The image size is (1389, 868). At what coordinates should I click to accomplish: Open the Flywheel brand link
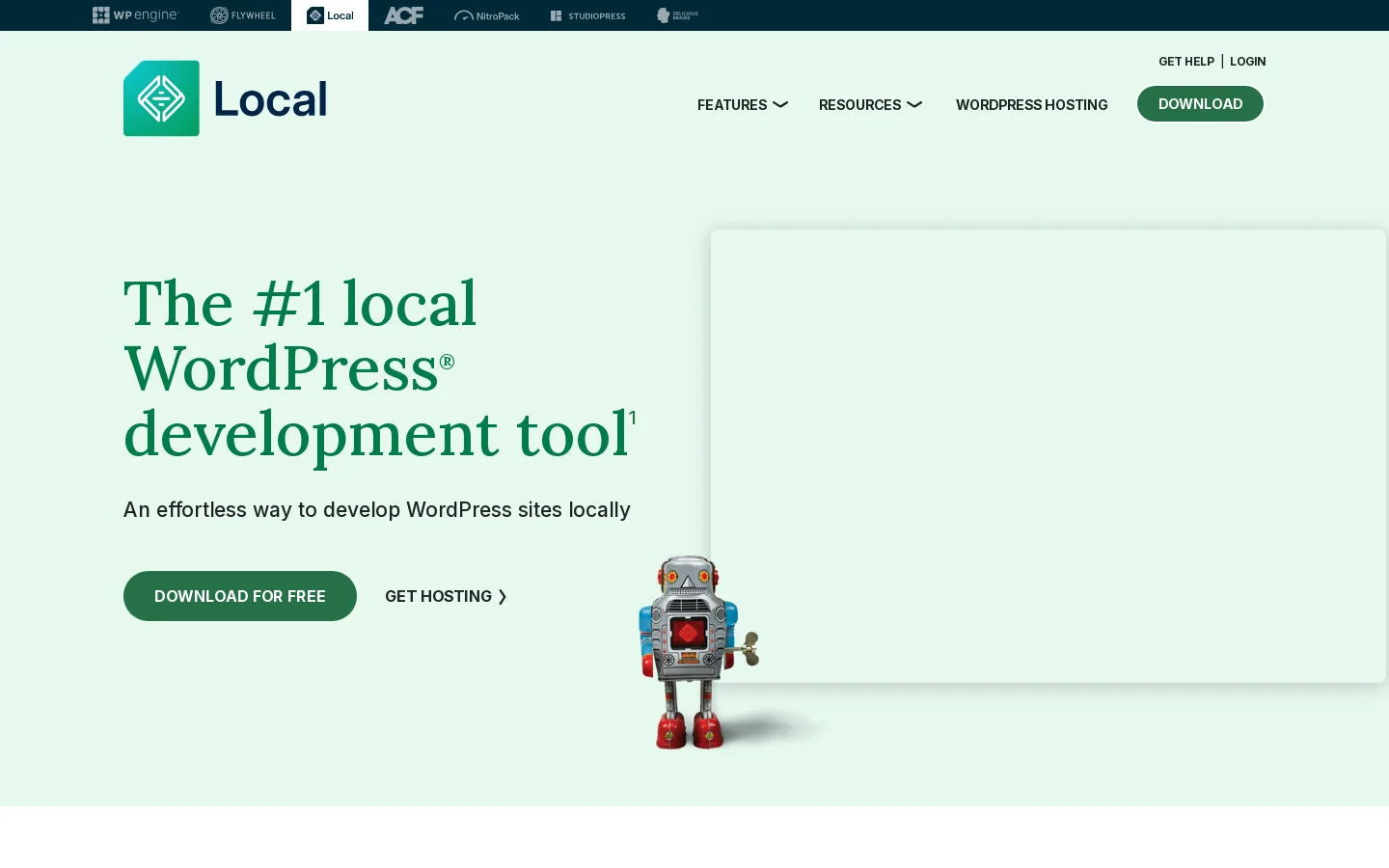point(243,15)
